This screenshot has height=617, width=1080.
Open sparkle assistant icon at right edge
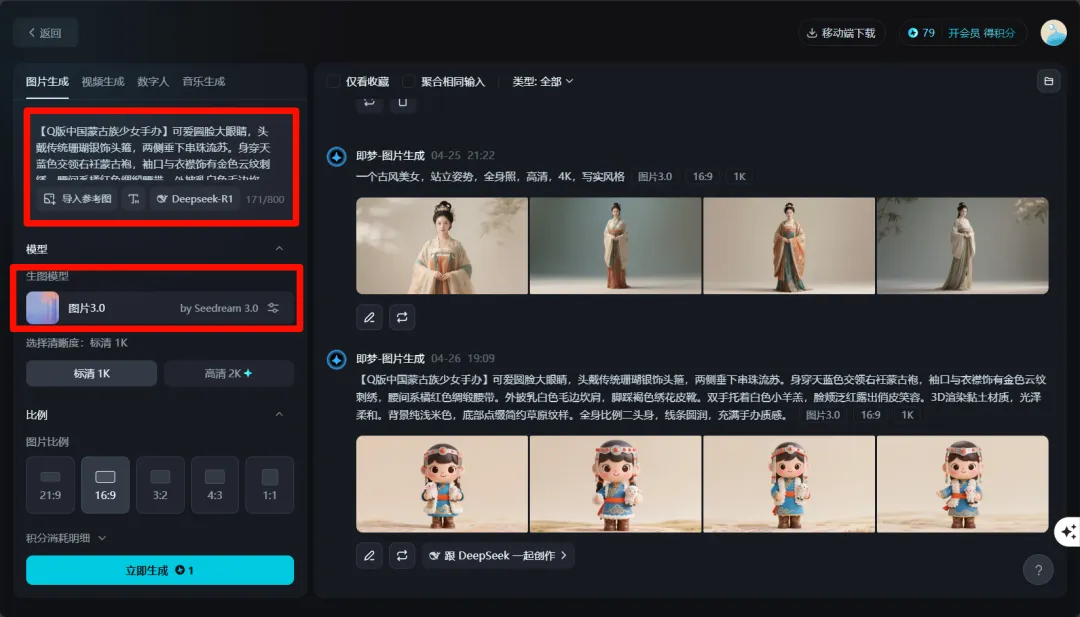coord(1068,532)
